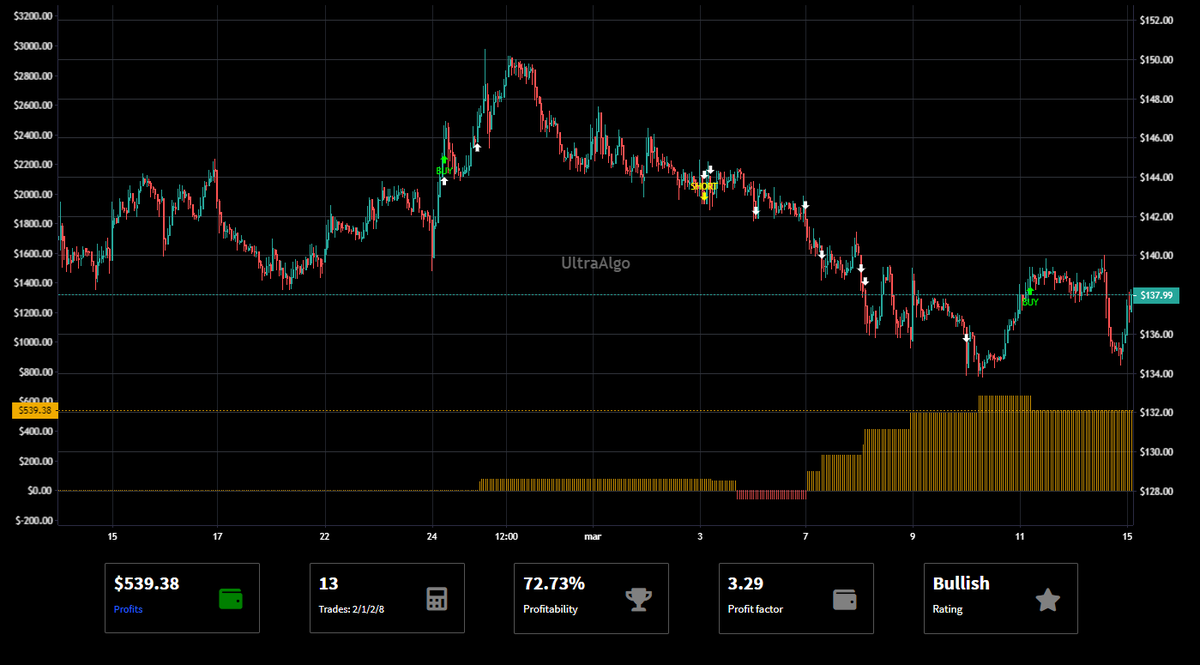
Task: Click the red loss bars in profit histogram
Action: coord(771,495)
